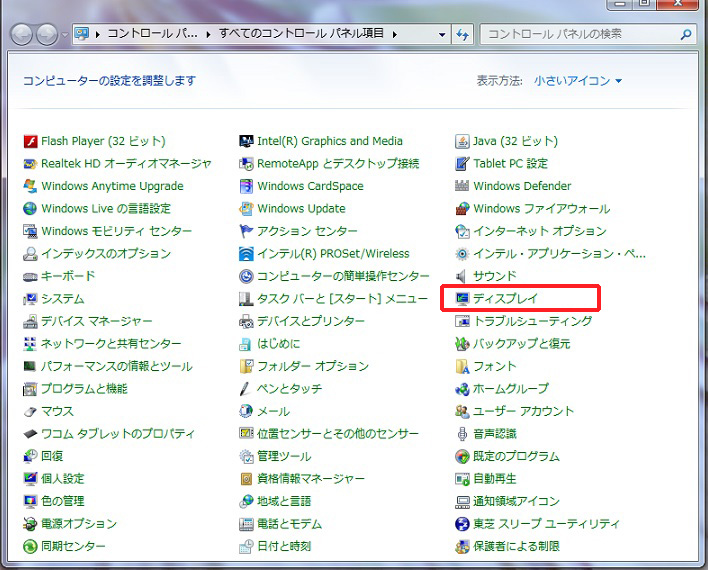Expand the address bar history dropdown arrow
The width and height of the screenshot is (708, 570).
(x=442, y=34)
